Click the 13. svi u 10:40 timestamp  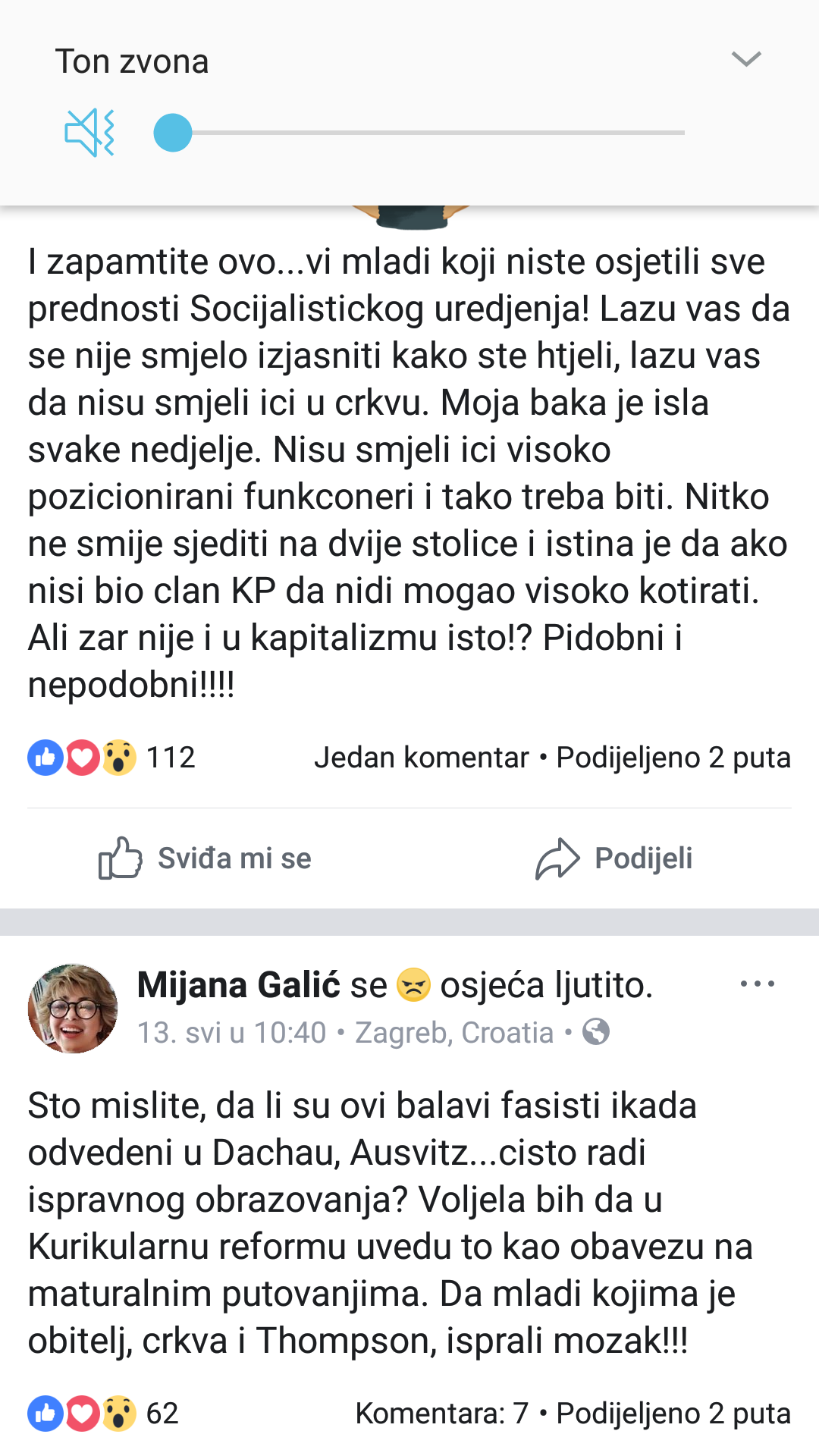point(231,1033)
